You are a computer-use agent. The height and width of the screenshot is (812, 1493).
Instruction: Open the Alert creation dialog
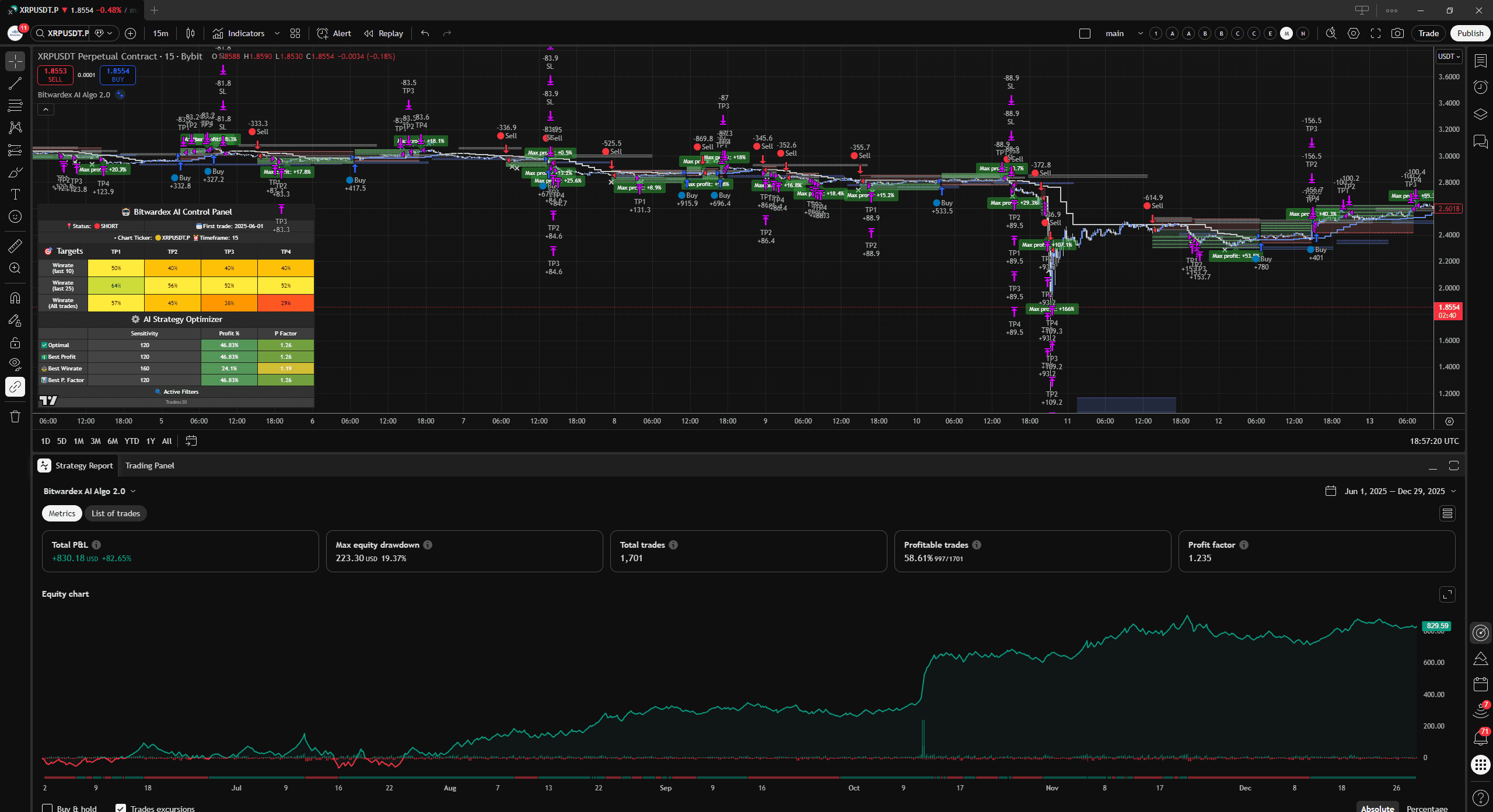click(334, 33)
